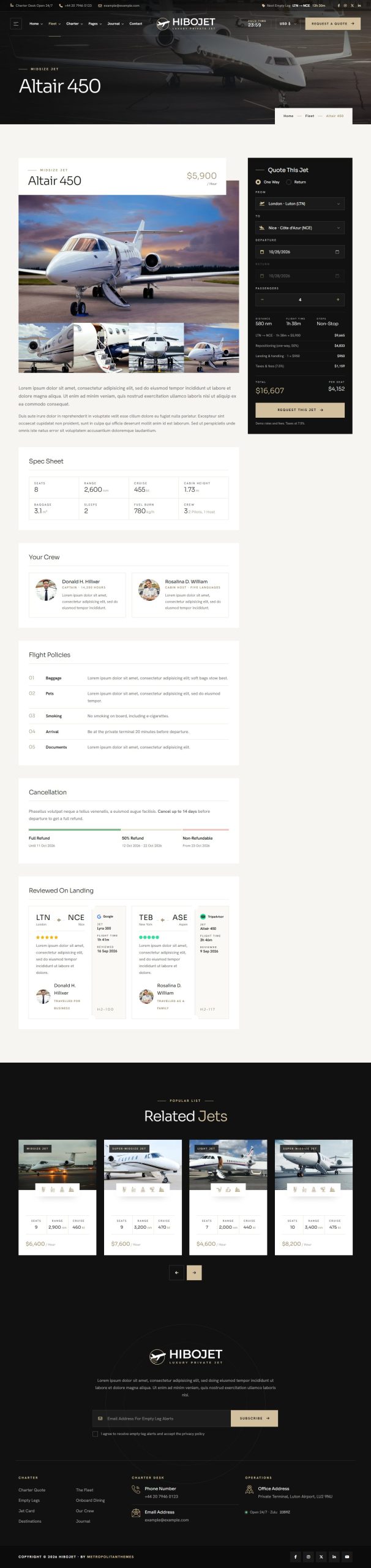371x1568 pixels.
Task: Open LinkedIn icon in the top bar
Action: 359,6
